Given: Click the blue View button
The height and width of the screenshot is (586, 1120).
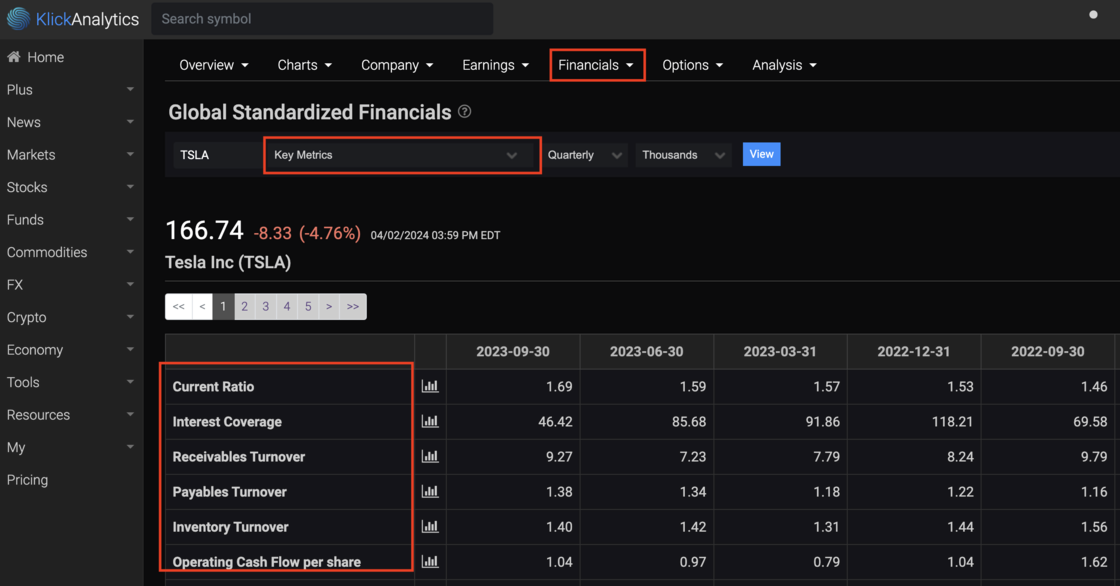Looking at the screenshot, I should (x=761, y=154).
